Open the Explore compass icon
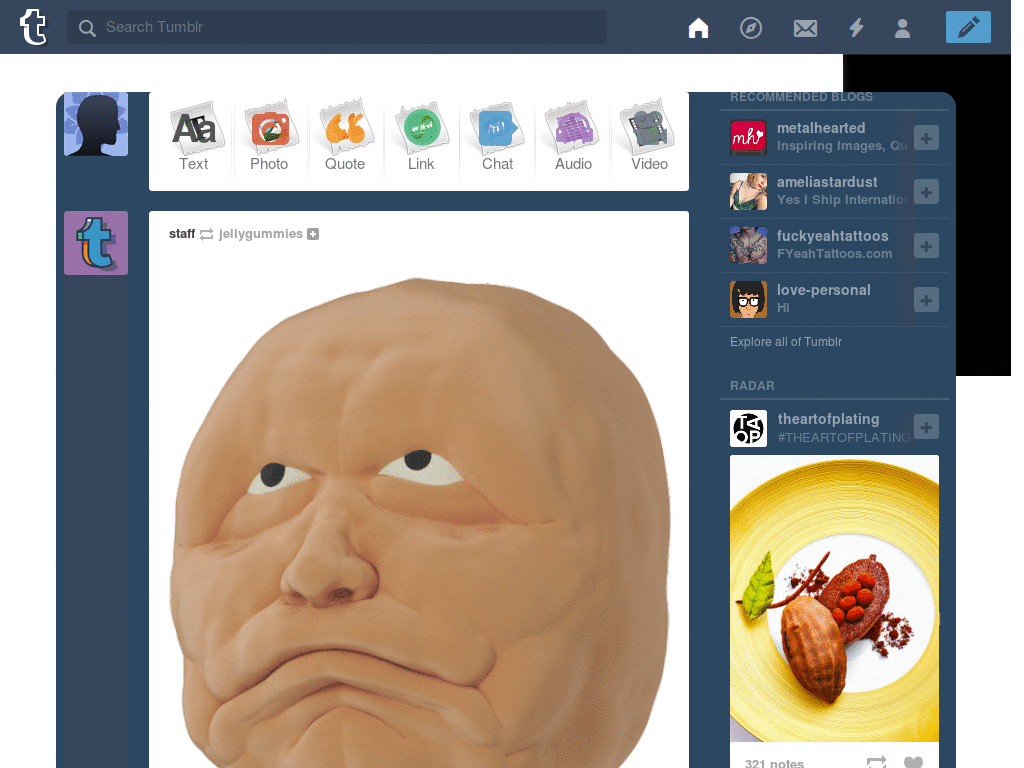Viewport: 1024px width, 768px height. (x=750, y=28)
